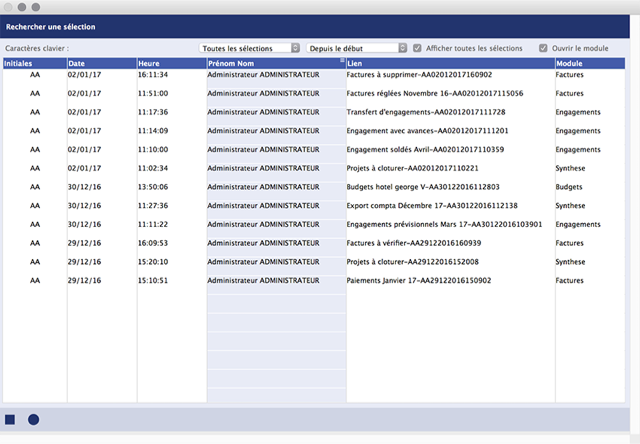640x444 pixels.
Task: Click the Initiales column header
Action: point(35,63)
